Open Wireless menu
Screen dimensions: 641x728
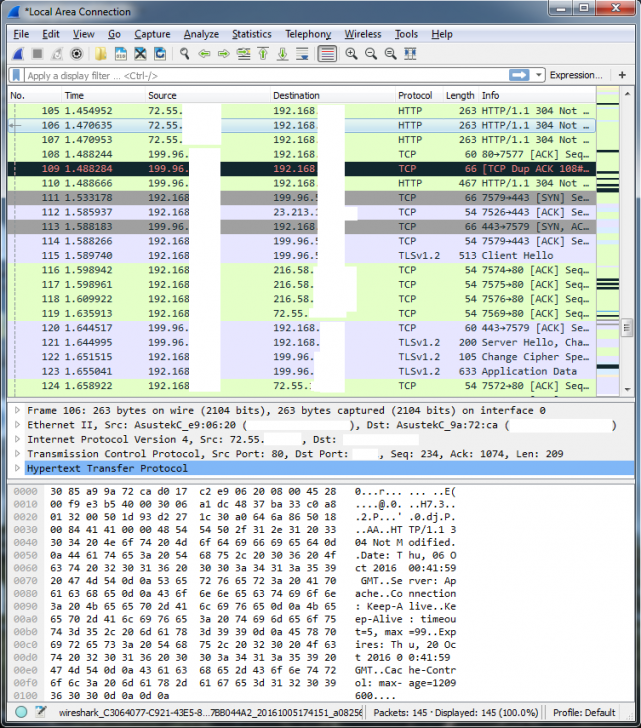click(363, 34)
